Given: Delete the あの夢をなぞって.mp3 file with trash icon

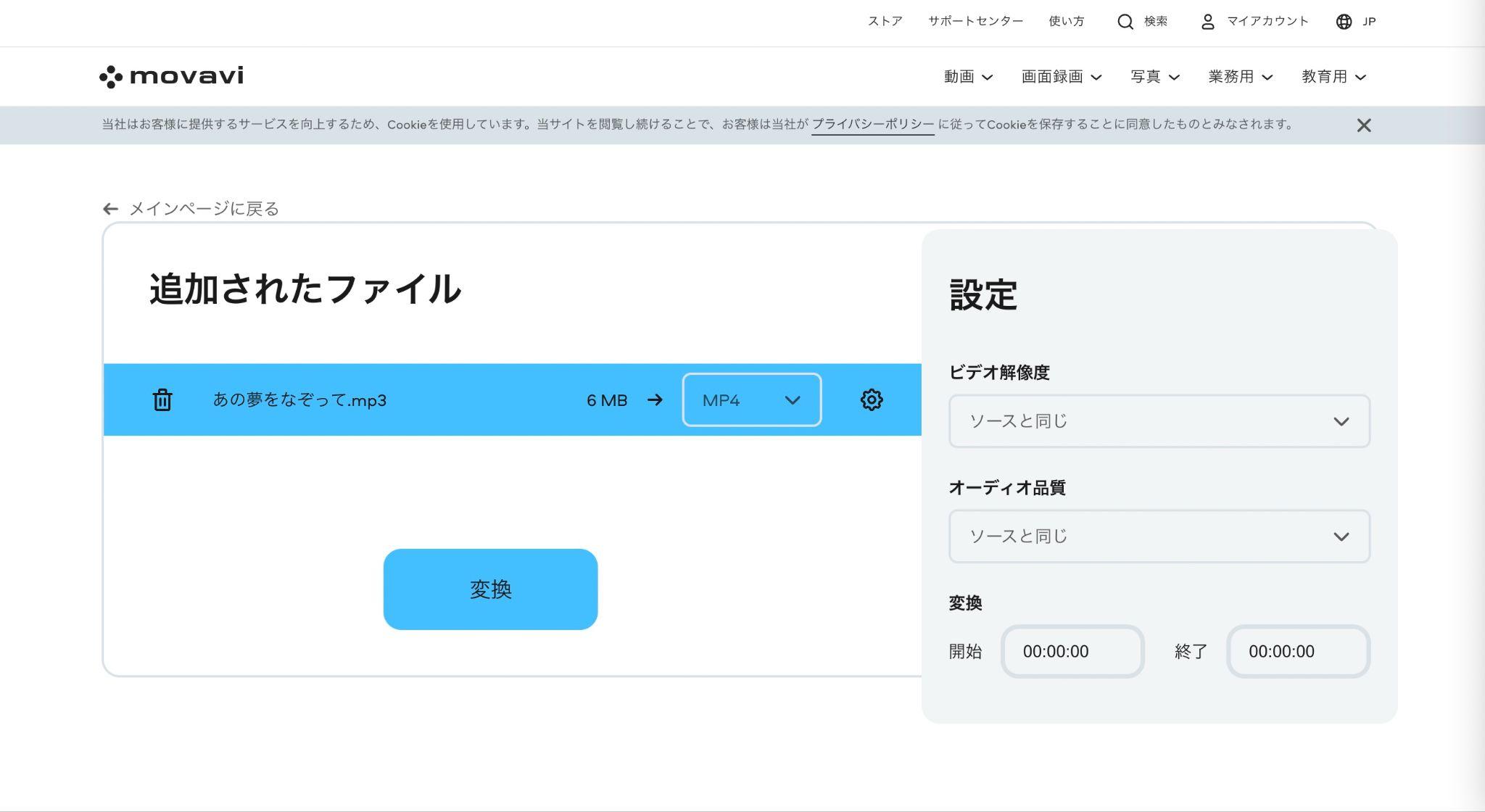Looking at the screenshot, I should (162, 399).
